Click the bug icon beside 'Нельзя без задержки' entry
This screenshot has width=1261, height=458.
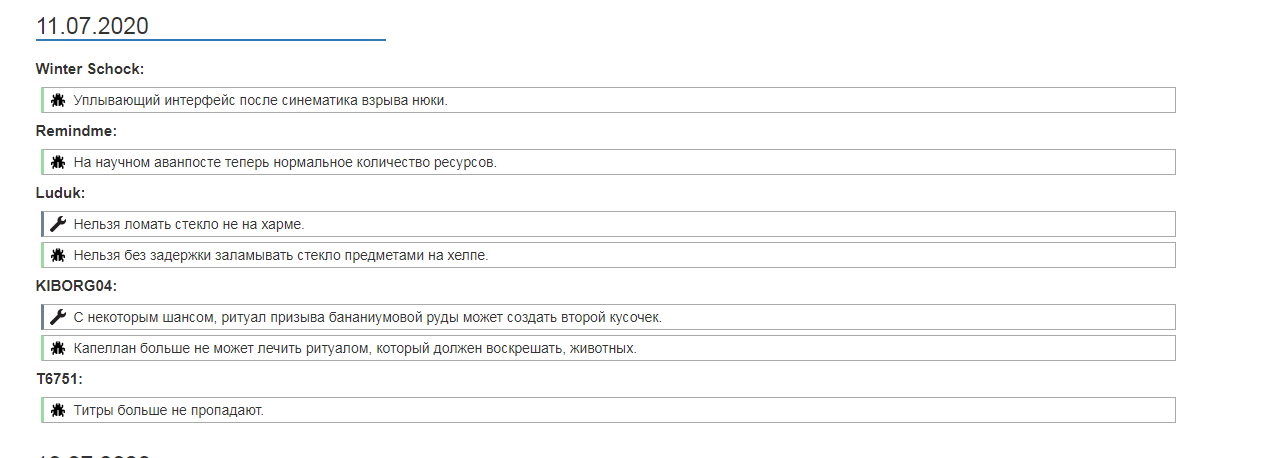click(58, 255)
